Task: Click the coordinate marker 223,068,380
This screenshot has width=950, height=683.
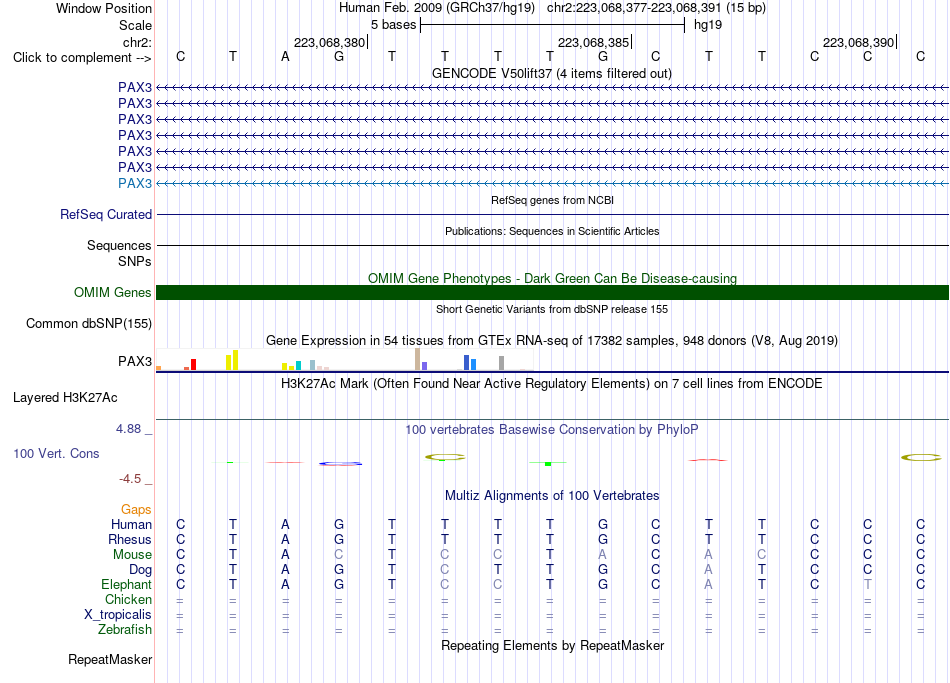Action: [x=330, y=42]
